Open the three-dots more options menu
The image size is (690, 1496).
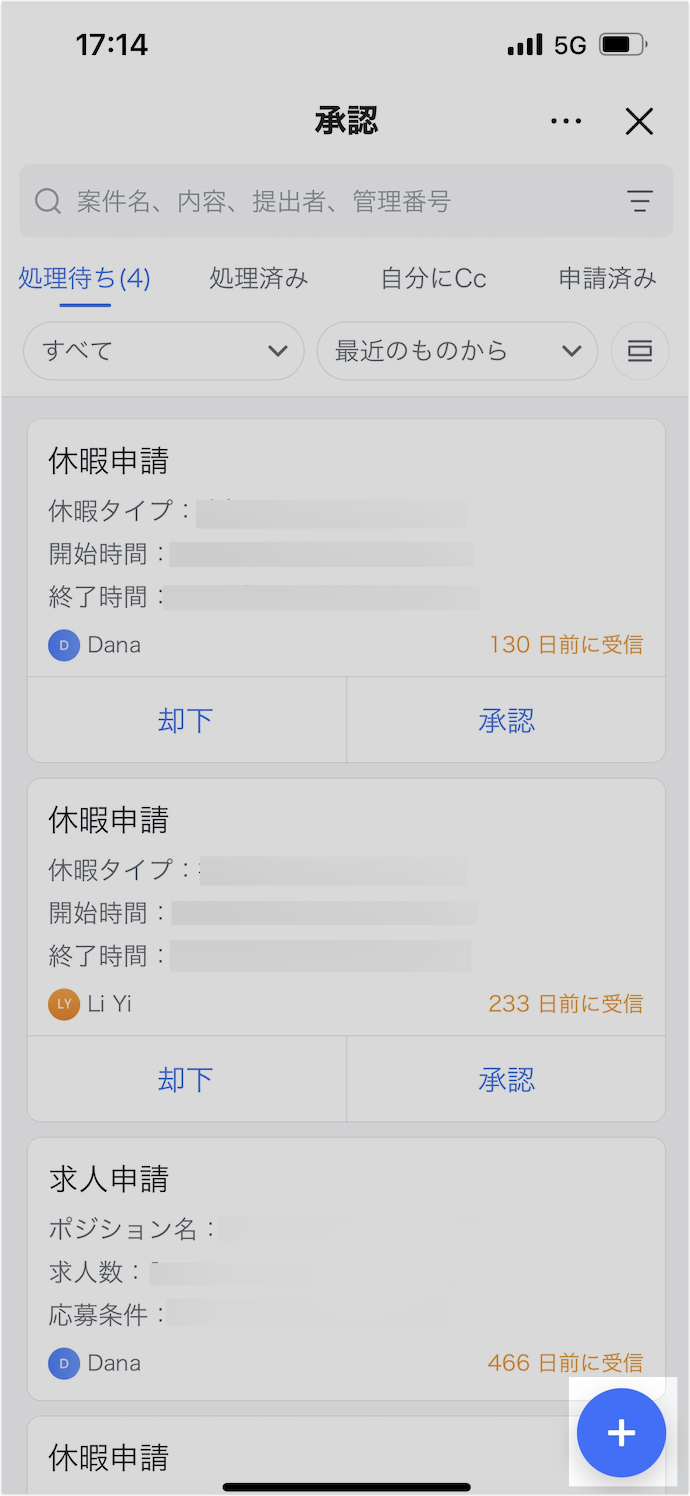[x=566, y=122]
